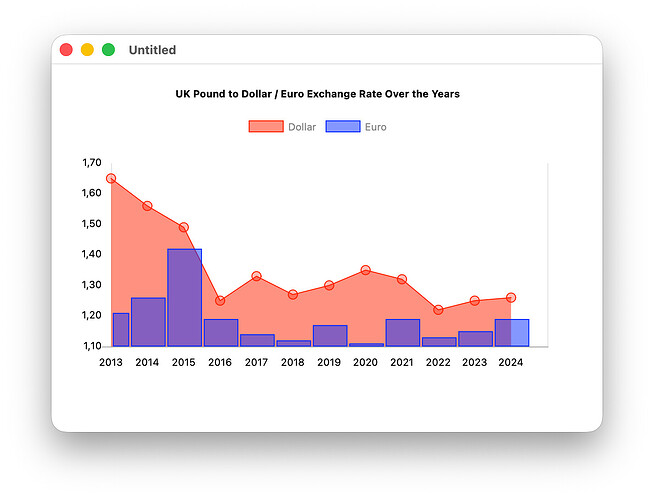Select the 2014 Dollar line marker
This screenshot has height=500, width=654.
click(147, 206)
